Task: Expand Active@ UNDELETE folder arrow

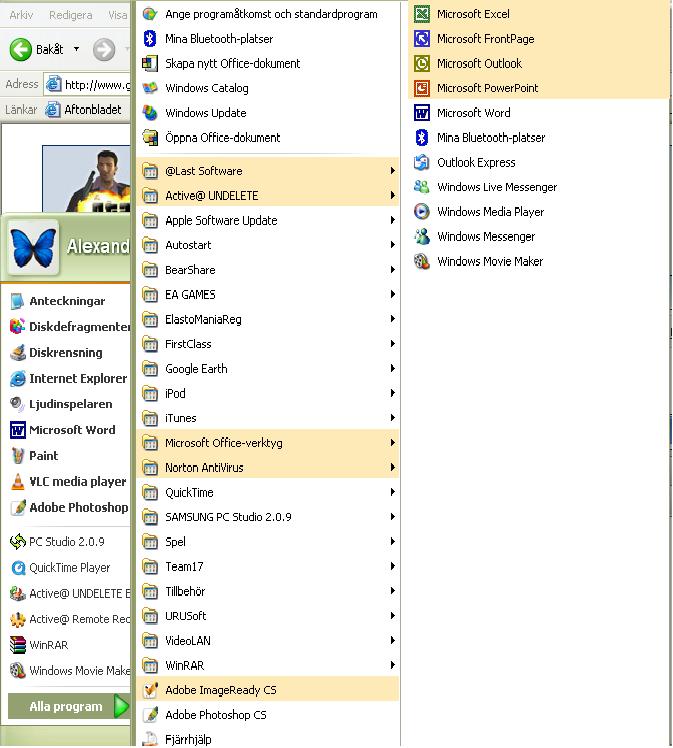Action: point(393,195)
